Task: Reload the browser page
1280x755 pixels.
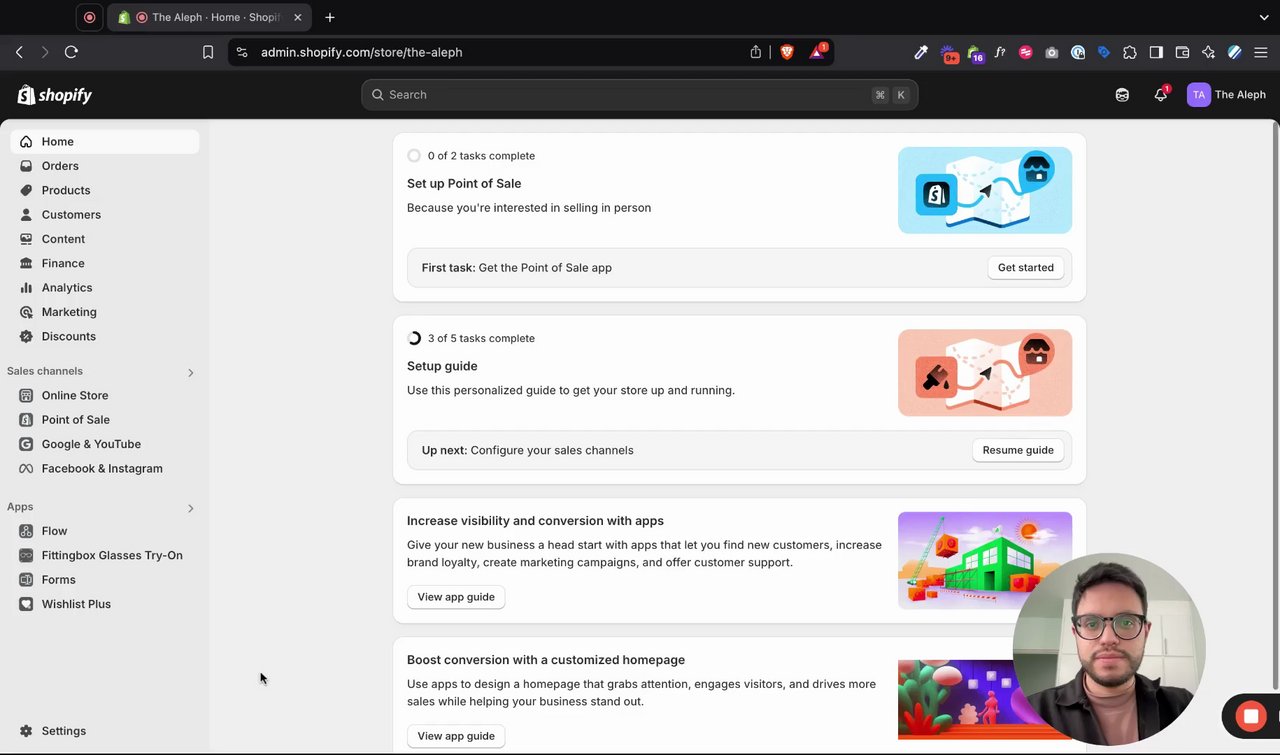Action: pos(71,52)
